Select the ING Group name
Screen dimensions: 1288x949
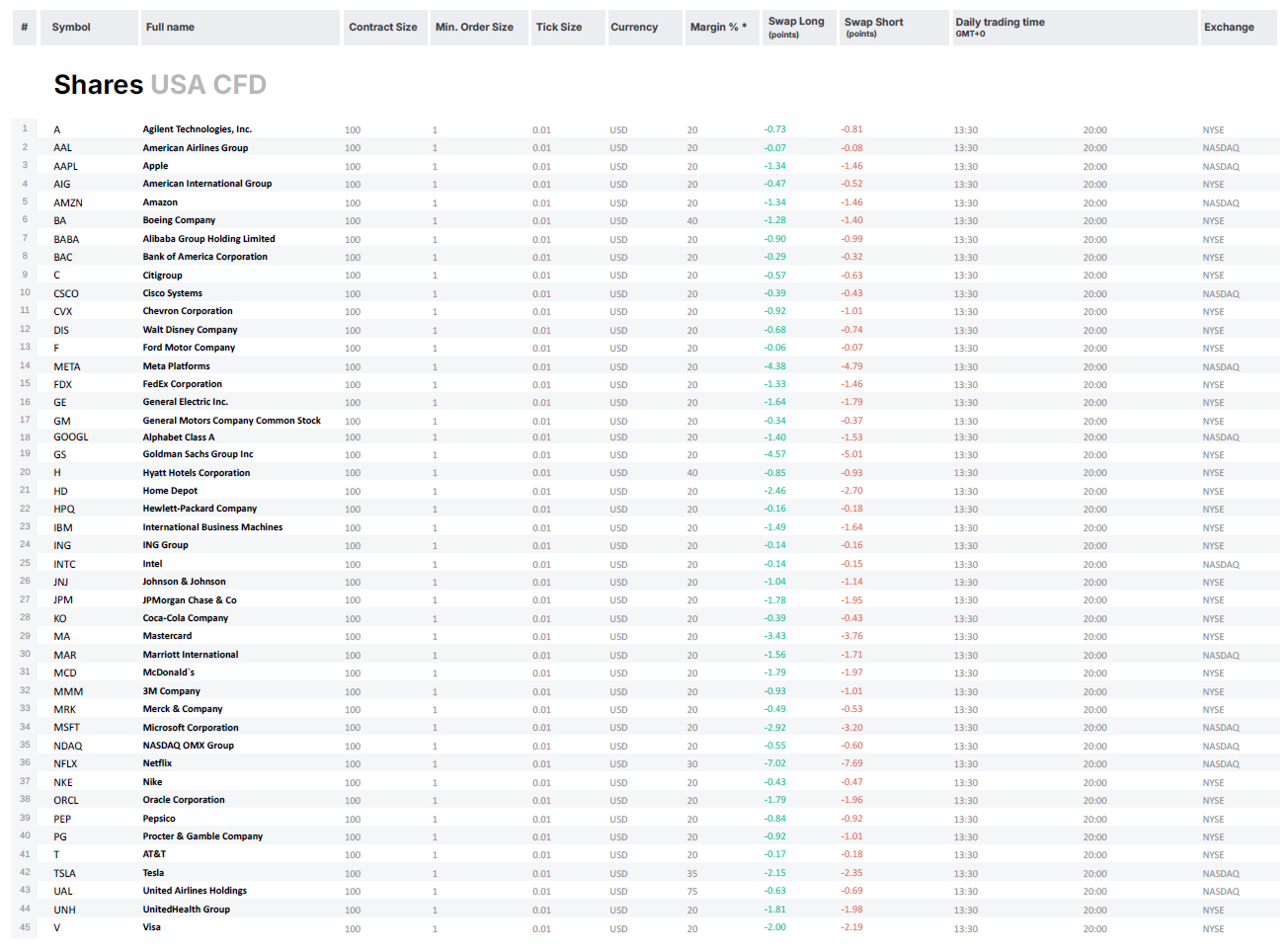click(x=165, y=545)
